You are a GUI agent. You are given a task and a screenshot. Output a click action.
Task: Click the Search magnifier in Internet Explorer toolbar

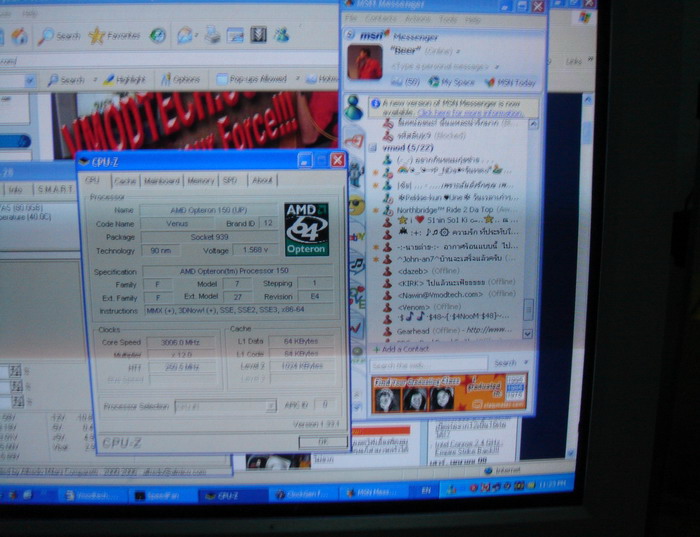tap(58, 36)
